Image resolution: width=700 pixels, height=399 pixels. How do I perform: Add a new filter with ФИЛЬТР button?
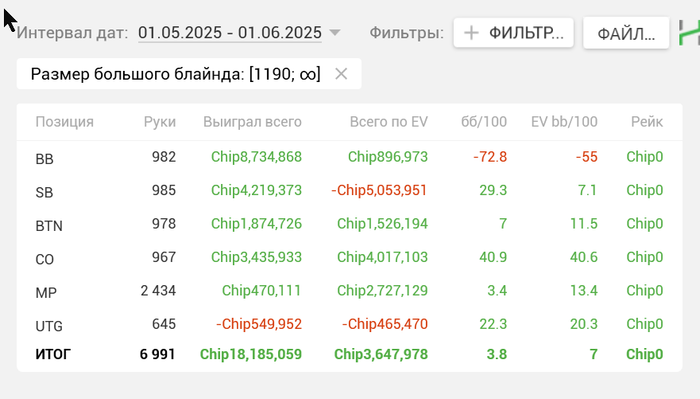click(x=513, y=33)
